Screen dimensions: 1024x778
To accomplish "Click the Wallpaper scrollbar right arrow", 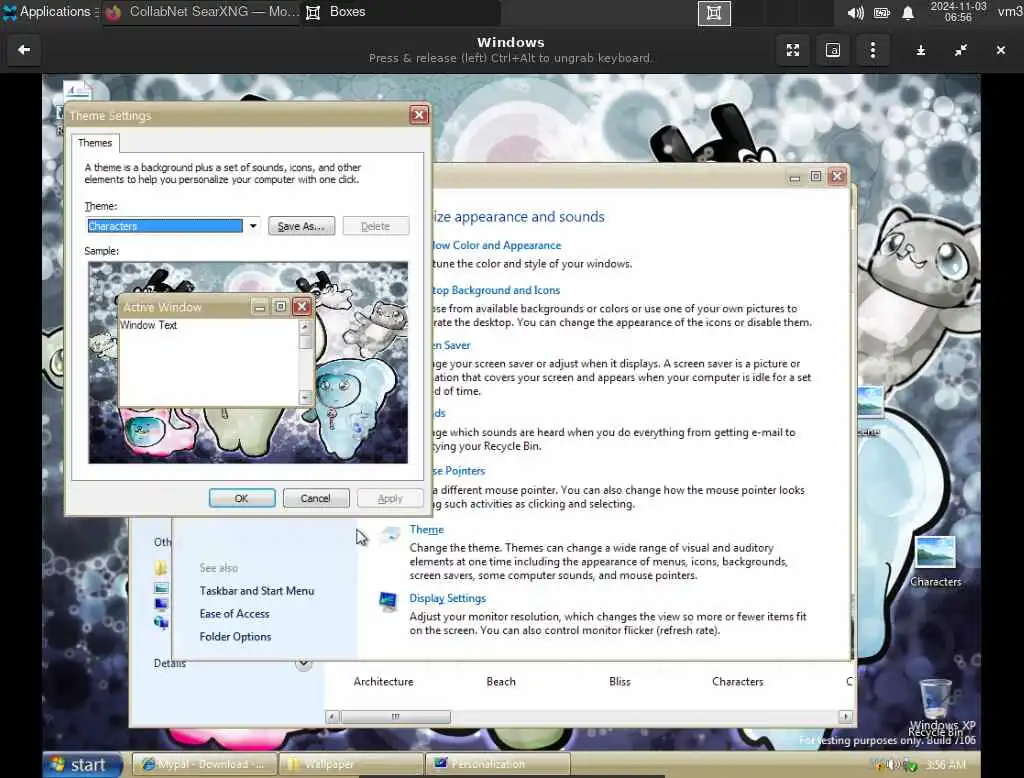I will click(x=846, y=717).
